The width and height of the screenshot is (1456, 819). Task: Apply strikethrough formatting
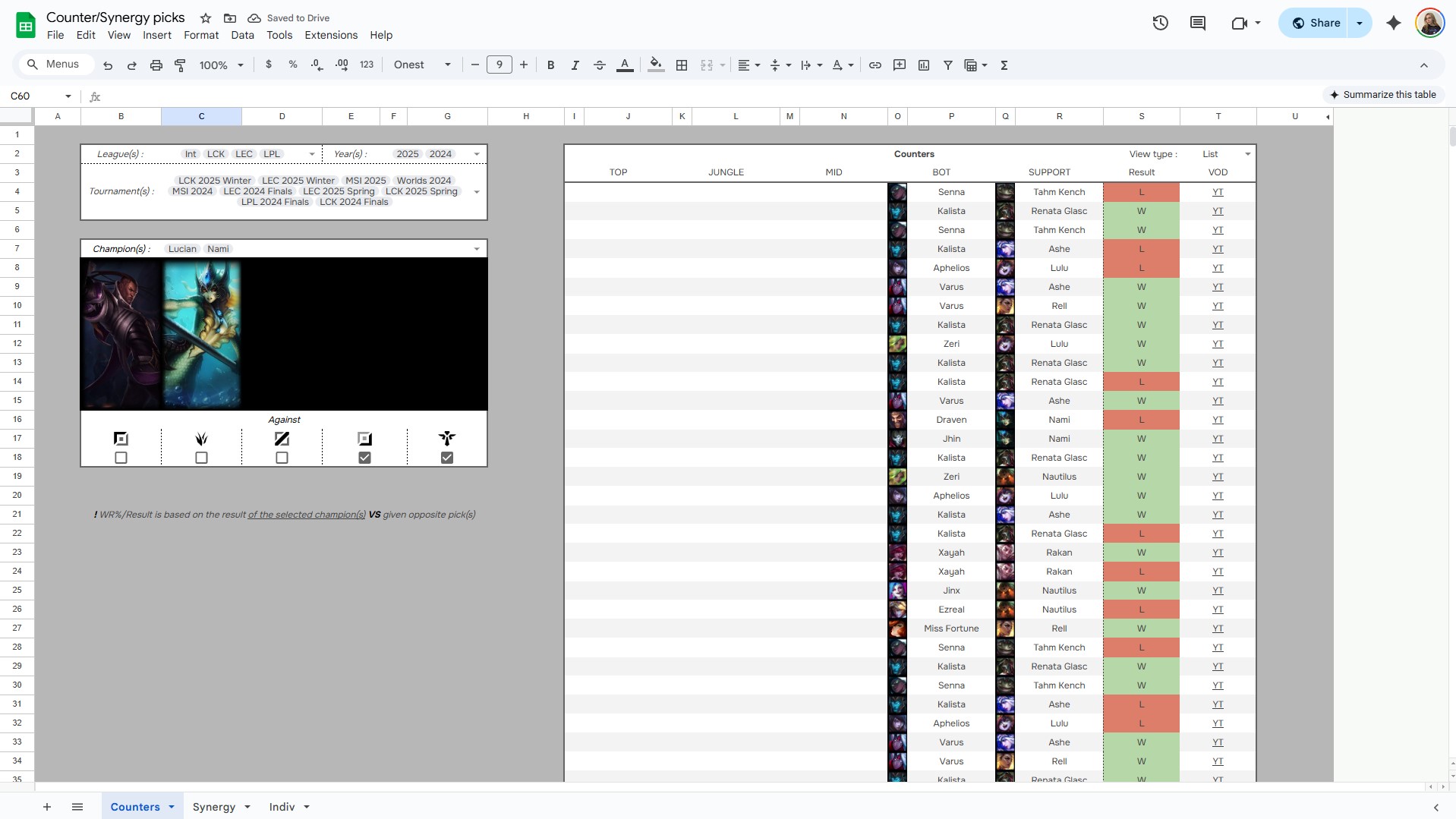point(600,65)
